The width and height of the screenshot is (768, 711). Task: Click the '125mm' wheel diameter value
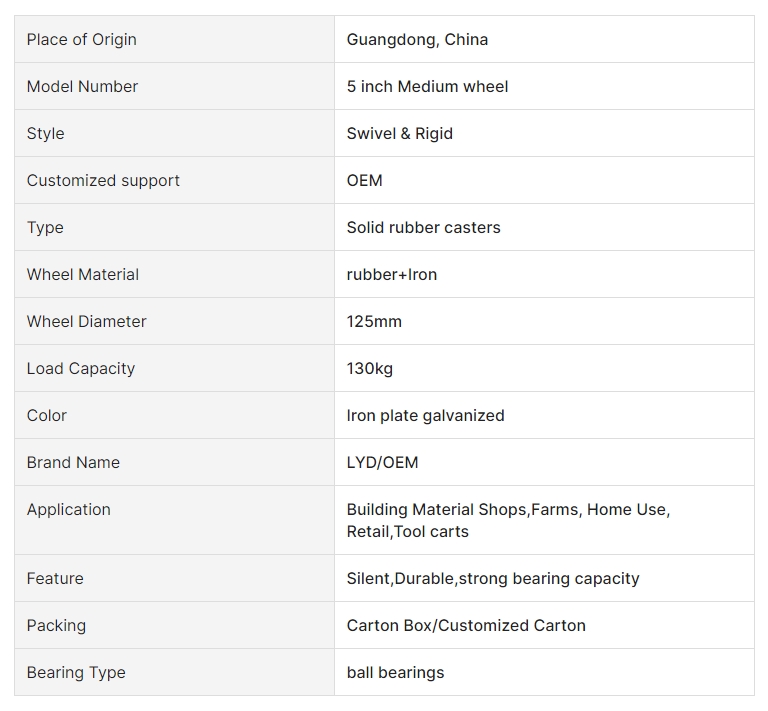[x=374, y=321]
